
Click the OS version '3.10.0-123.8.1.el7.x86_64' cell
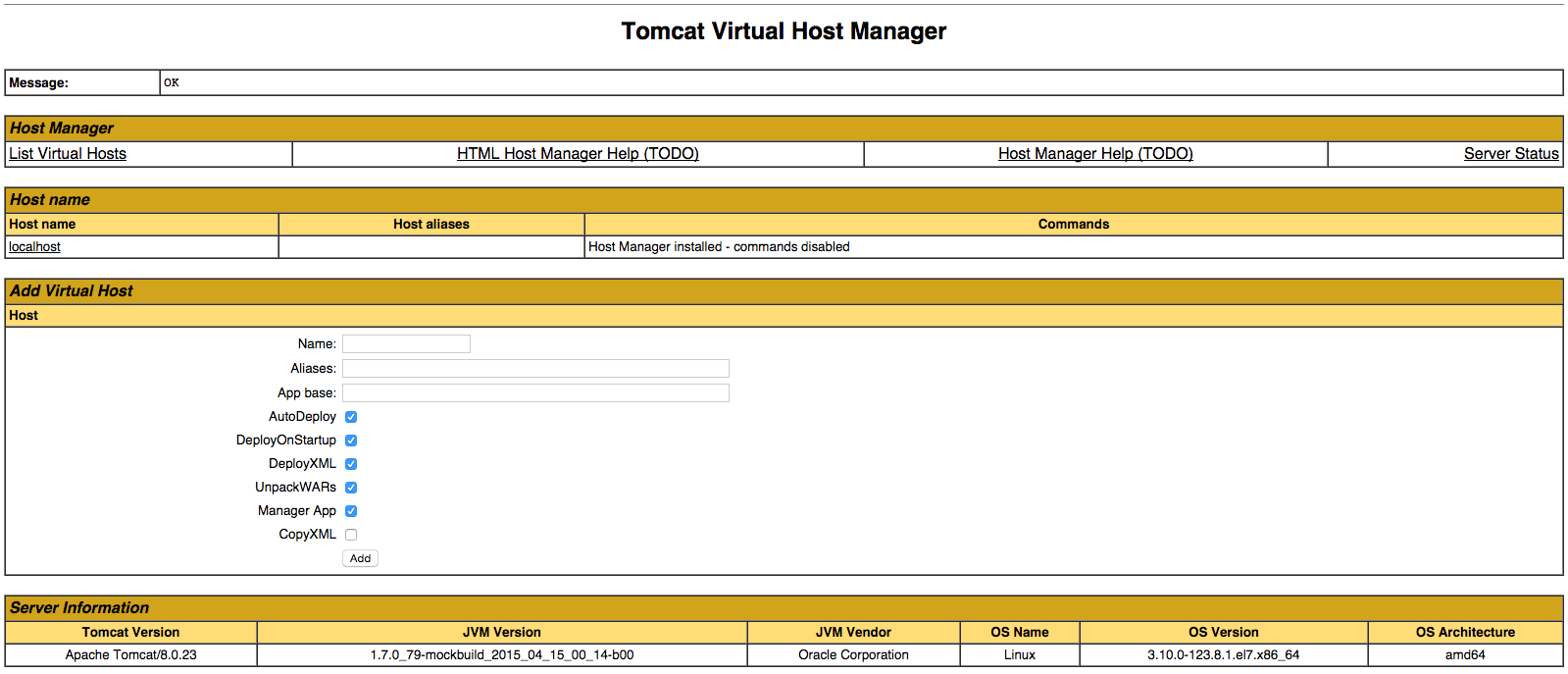pos(1224,655)
